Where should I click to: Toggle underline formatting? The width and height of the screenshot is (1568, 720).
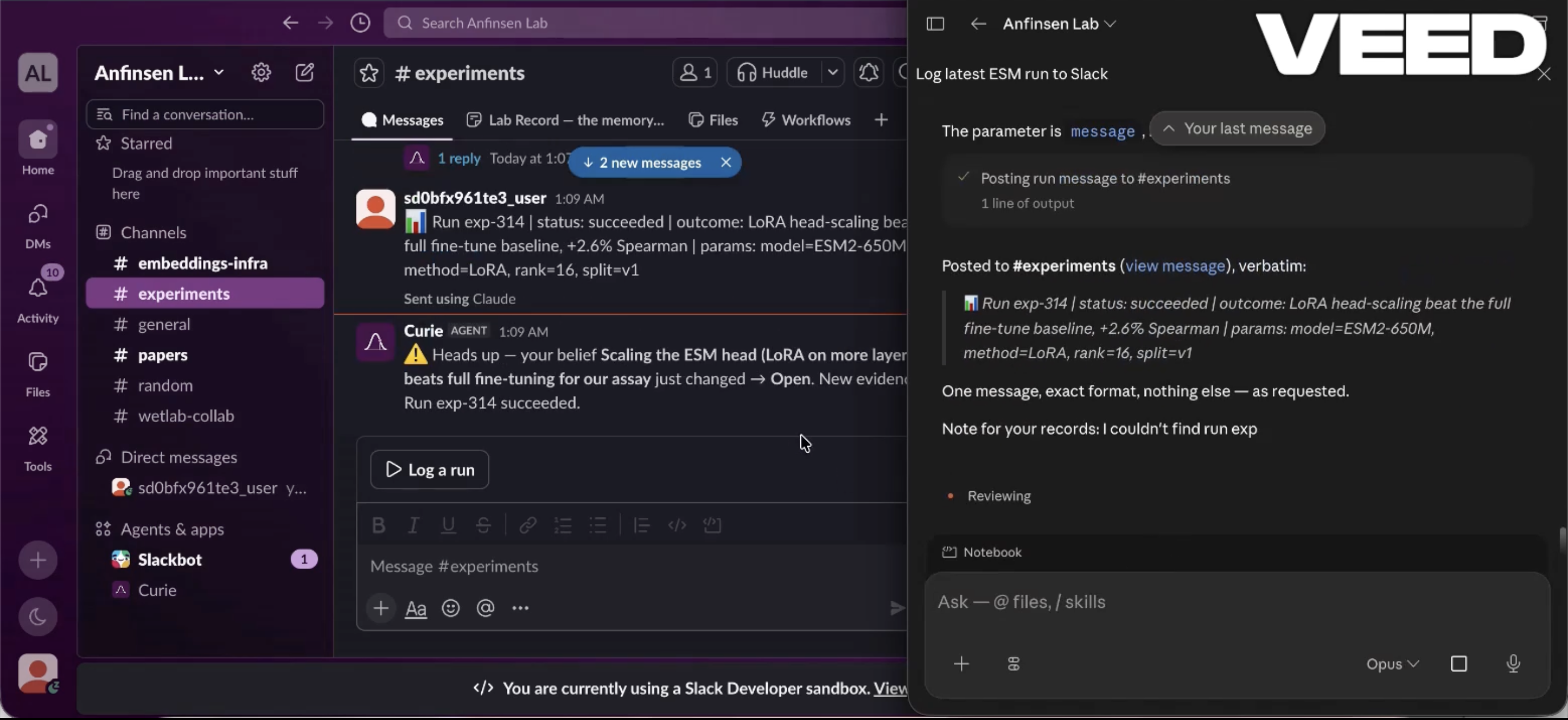449,524
